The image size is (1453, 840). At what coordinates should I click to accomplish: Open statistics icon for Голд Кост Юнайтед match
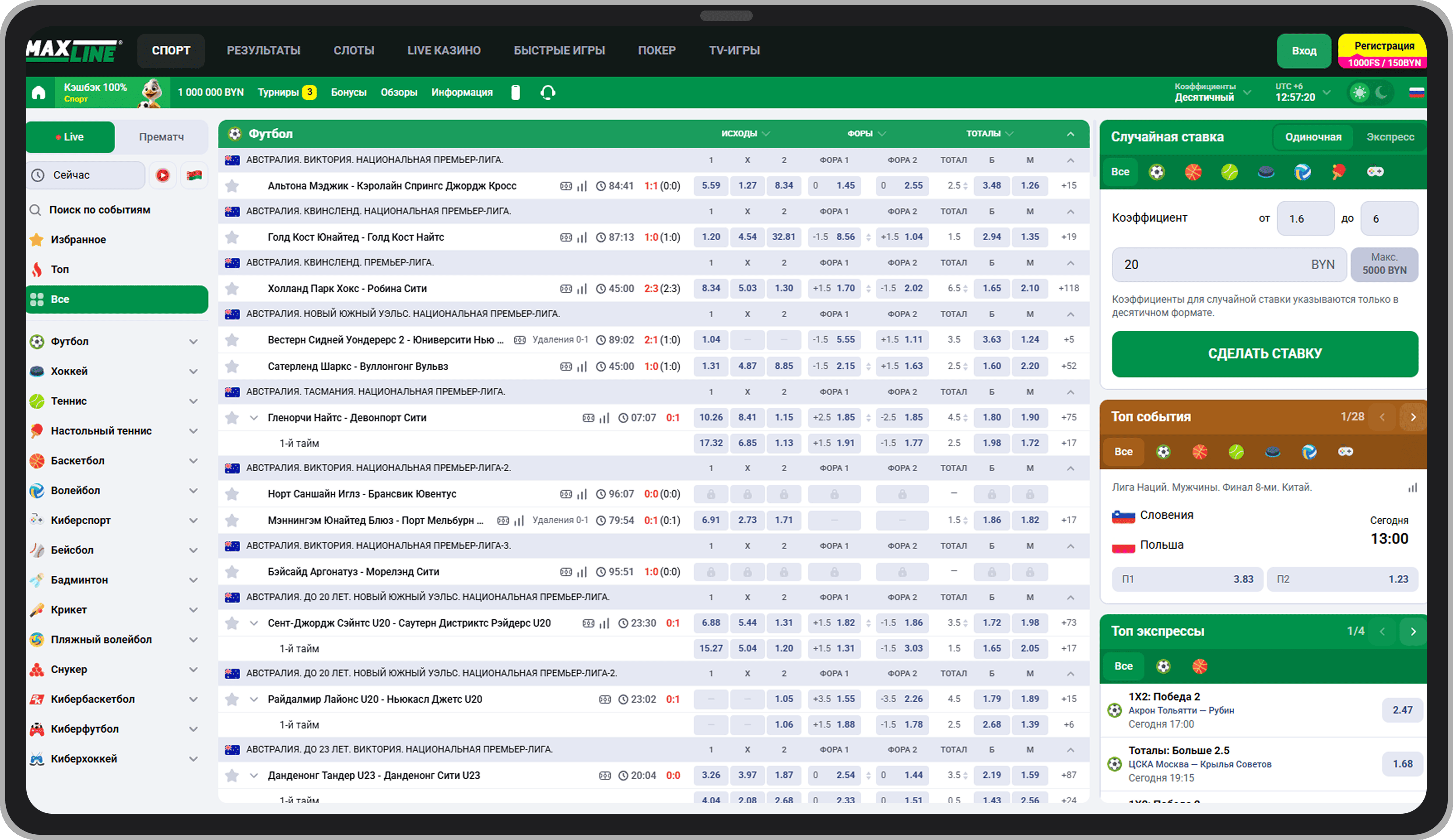coord(583,237)
